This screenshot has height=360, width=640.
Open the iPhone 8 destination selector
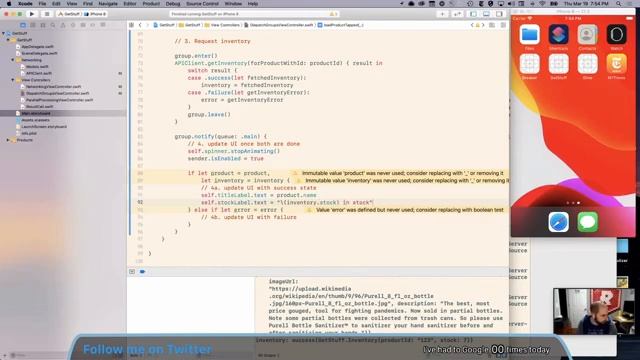[x=95, y=14]
